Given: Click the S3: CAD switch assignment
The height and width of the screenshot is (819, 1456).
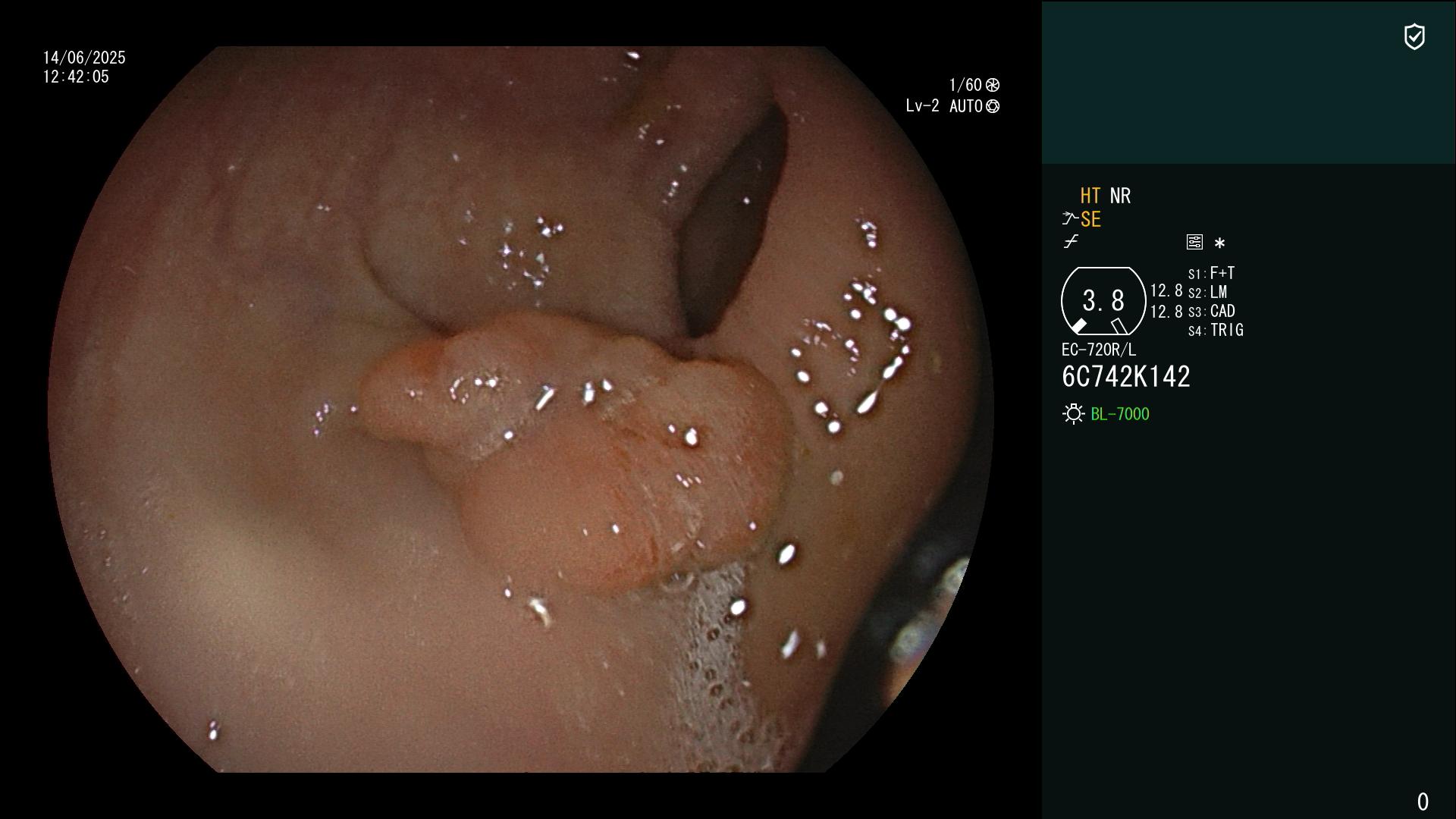Looking at the screenshot, I should [x=1212, y=311].
